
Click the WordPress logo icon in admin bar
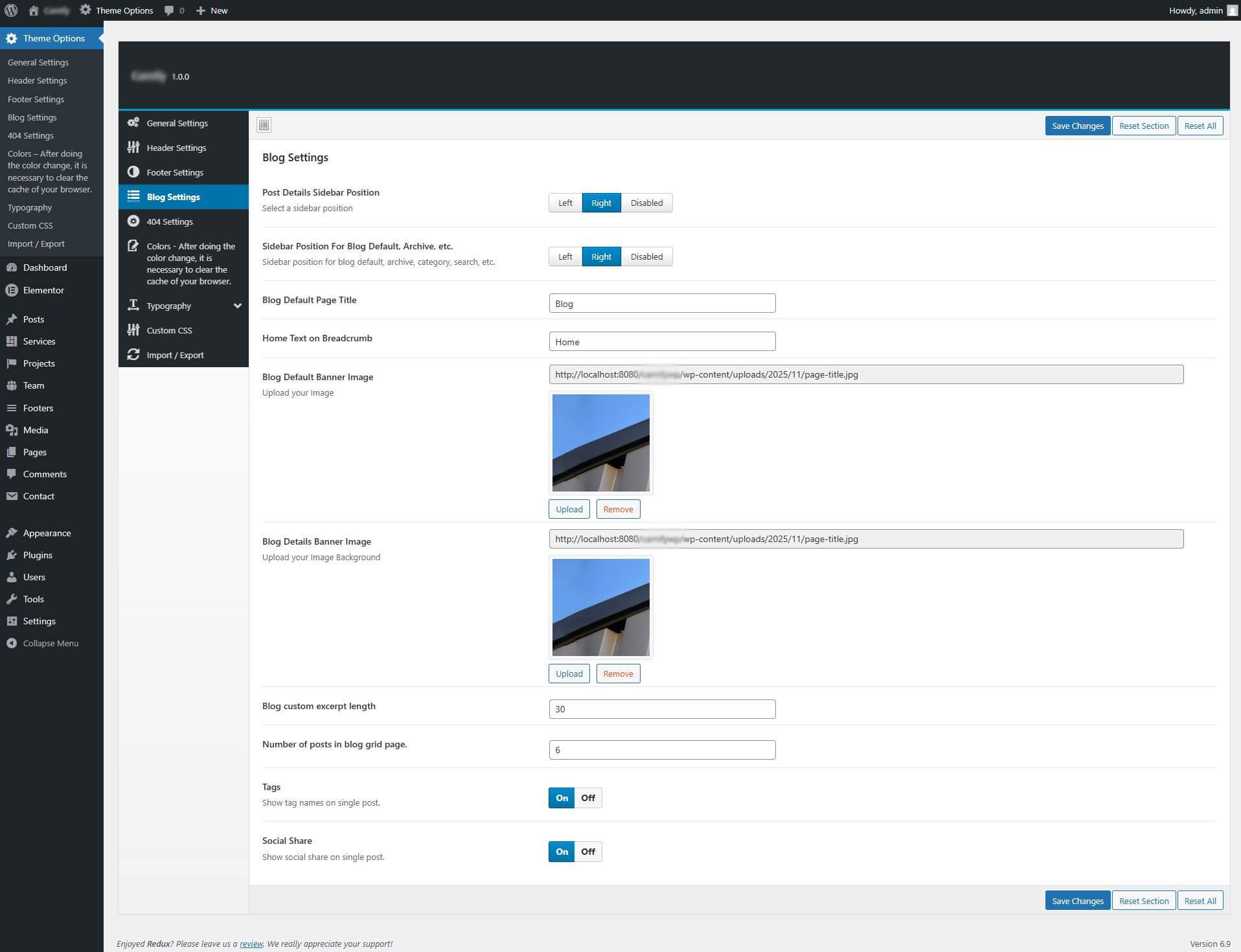[11, 10]
